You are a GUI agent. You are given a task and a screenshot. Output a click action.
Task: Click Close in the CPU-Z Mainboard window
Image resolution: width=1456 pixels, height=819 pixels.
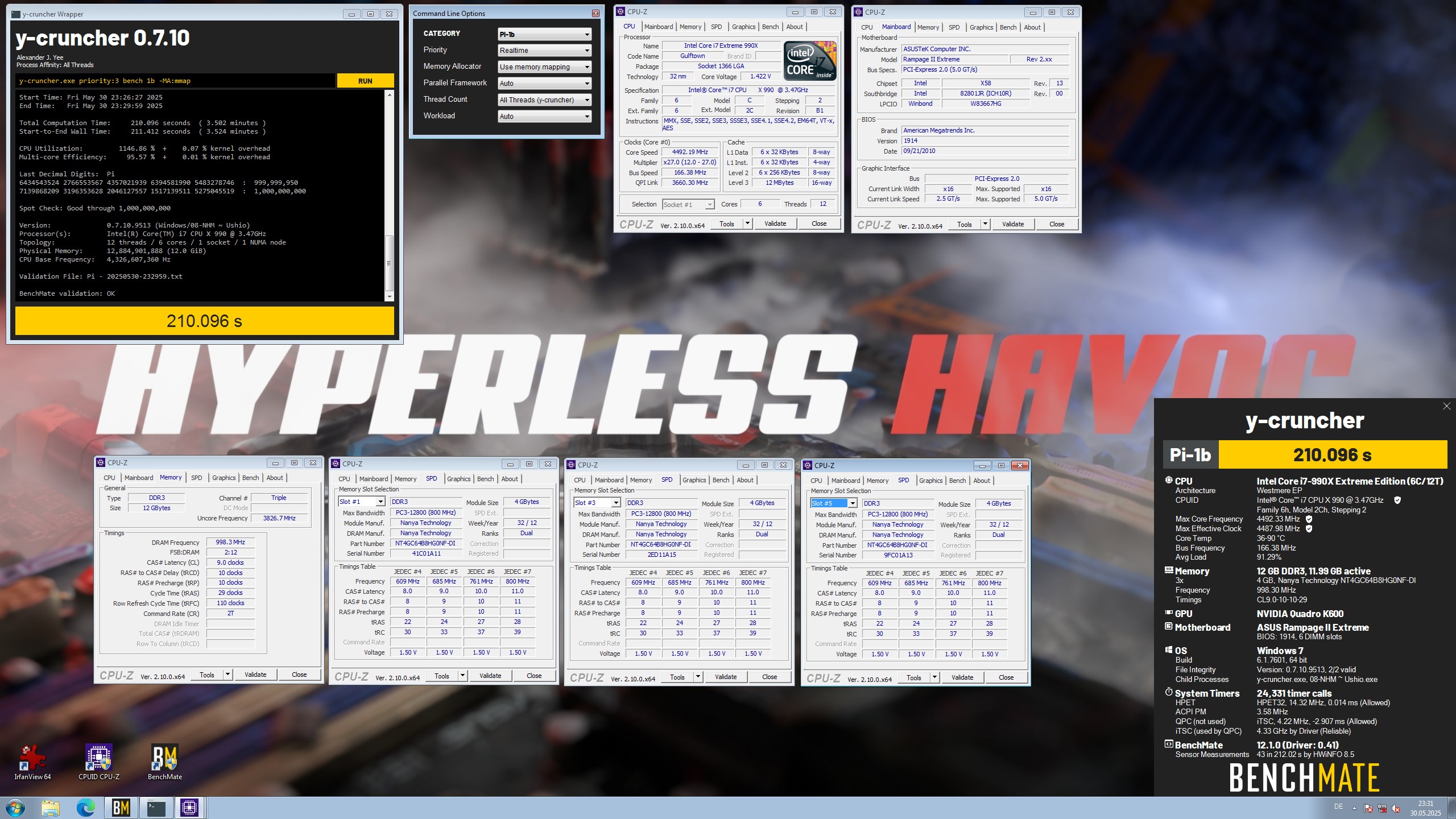[x=1057, y=224]
